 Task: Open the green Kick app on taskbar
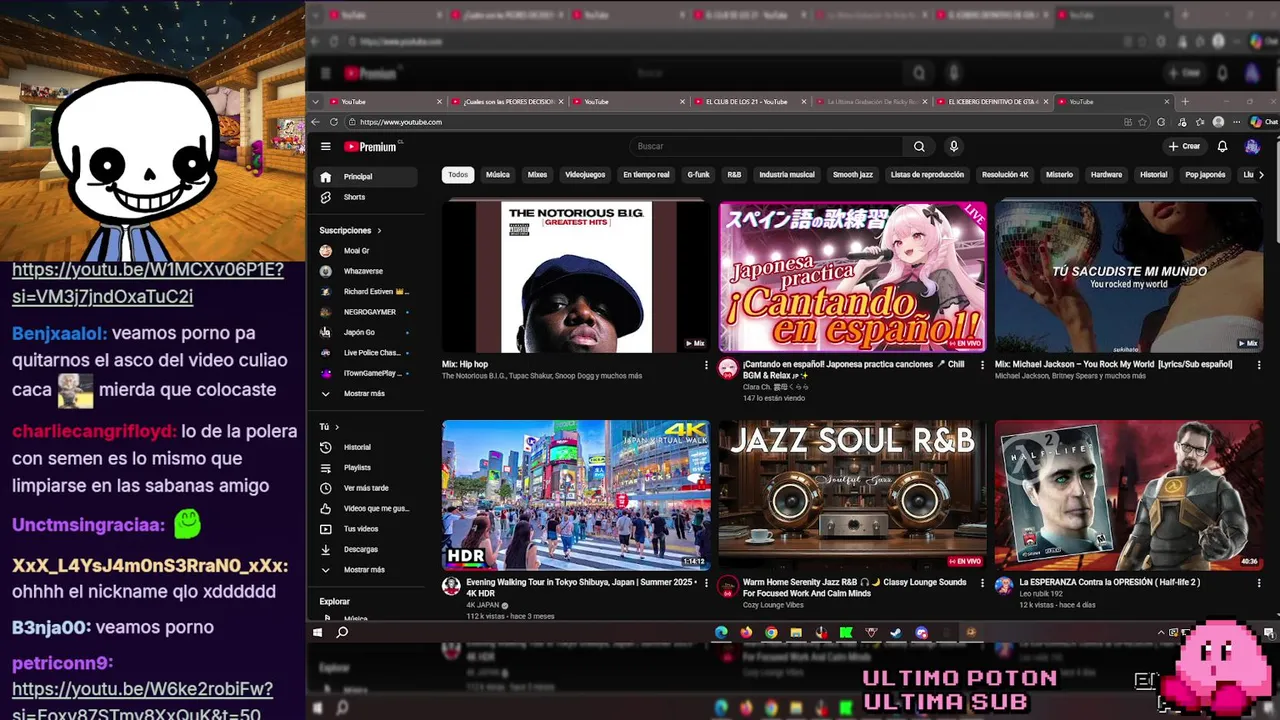[846, 632]
